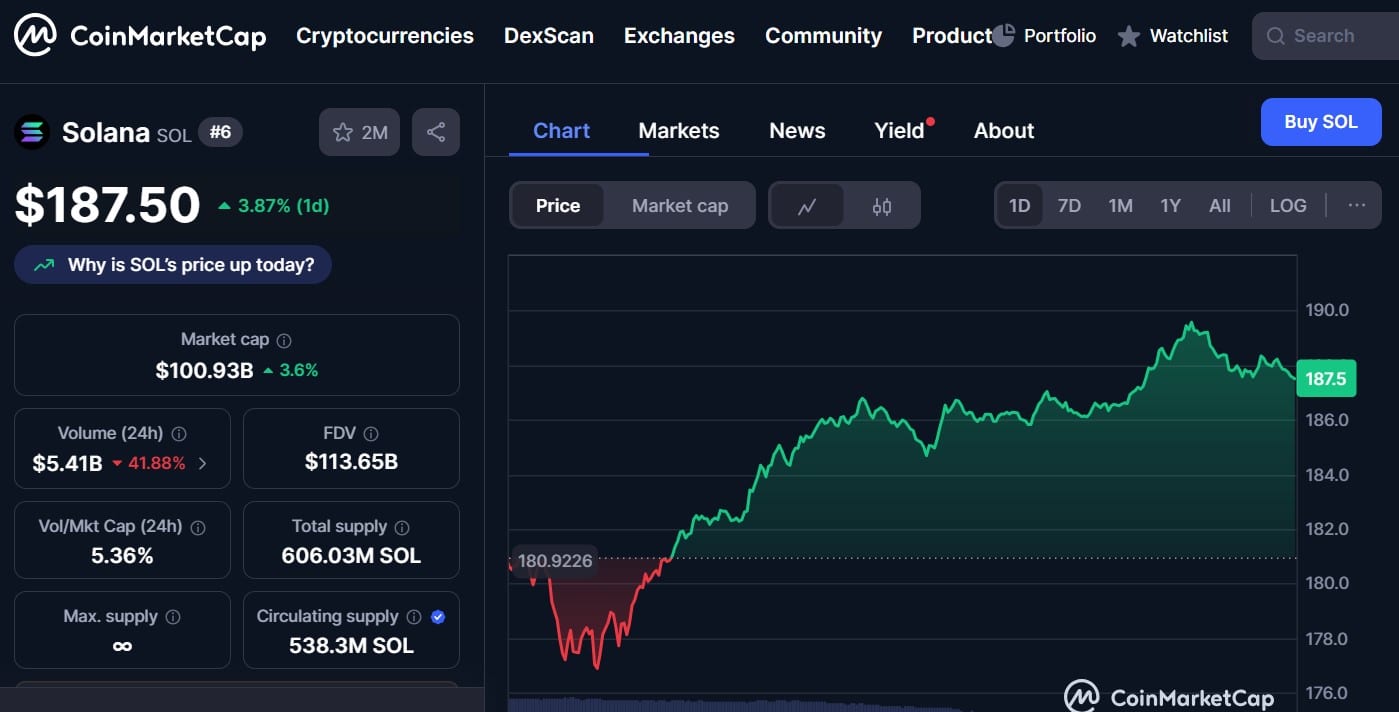The height and width of the screenshot is (712, 1399).
Task: Open Why is SOL's price up today
Action: [172, 265]
